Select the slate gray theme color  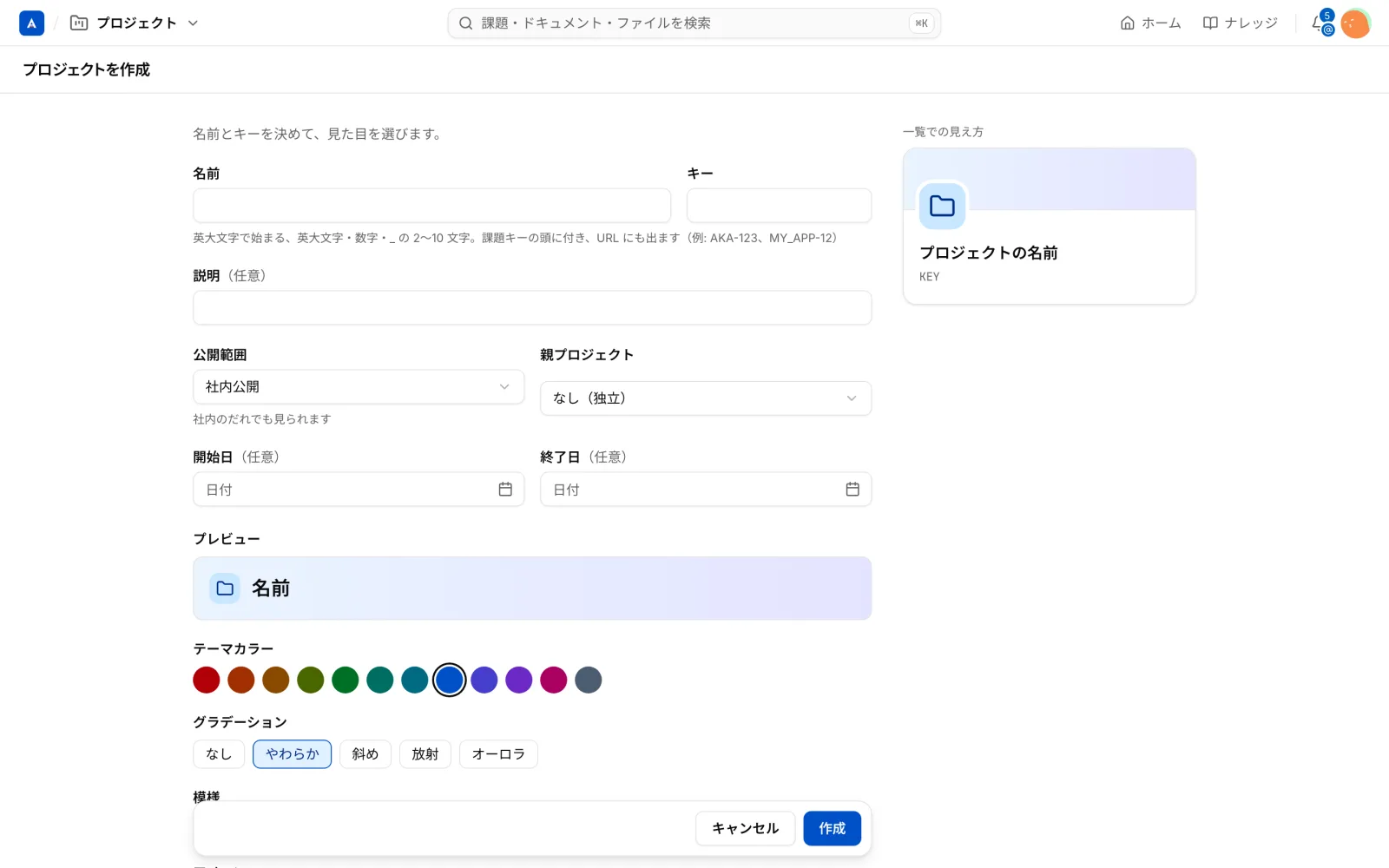tap(589, 680)
